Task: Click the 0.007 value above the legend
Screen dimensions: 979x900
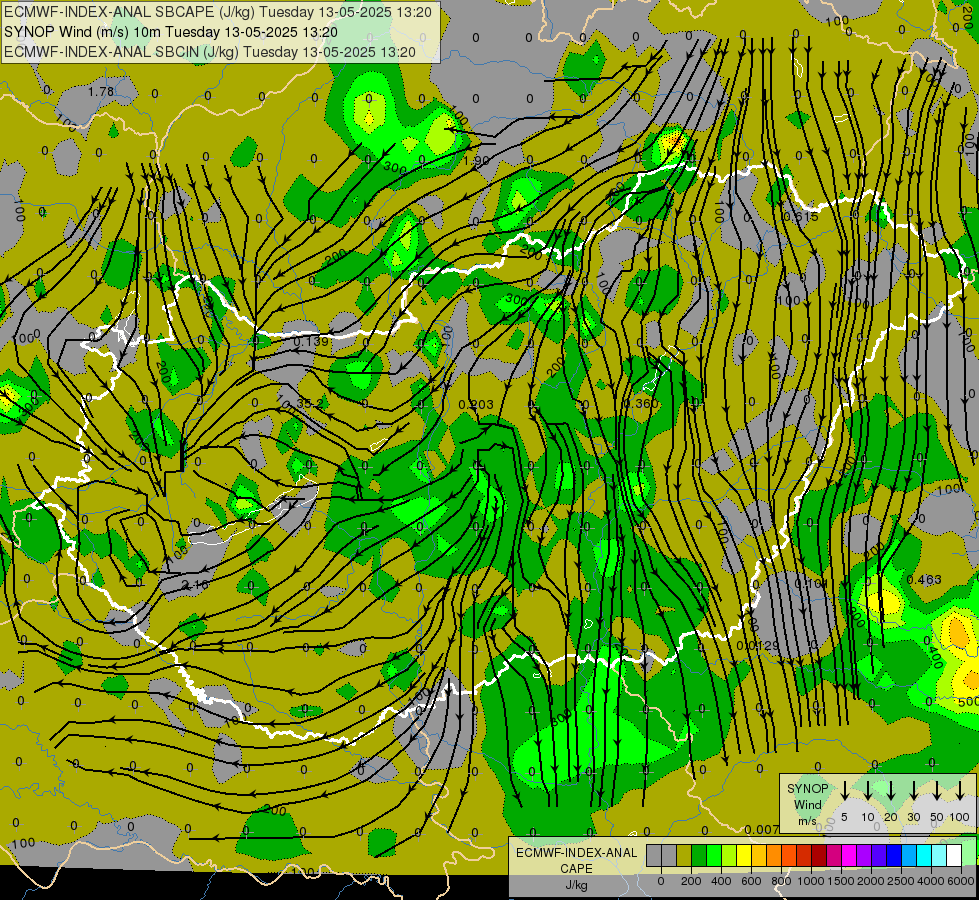Action: click(x=762, y=829)
